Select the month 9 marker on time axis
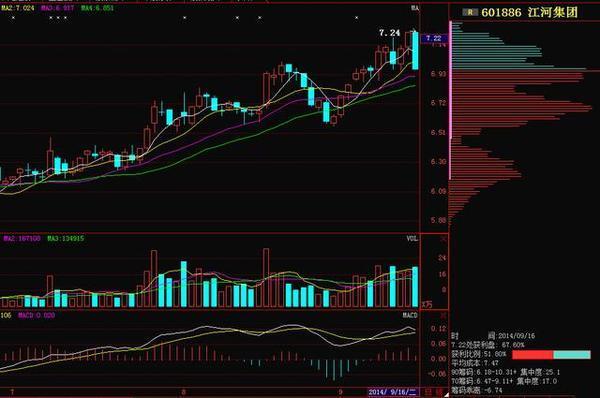 point(340,392)
